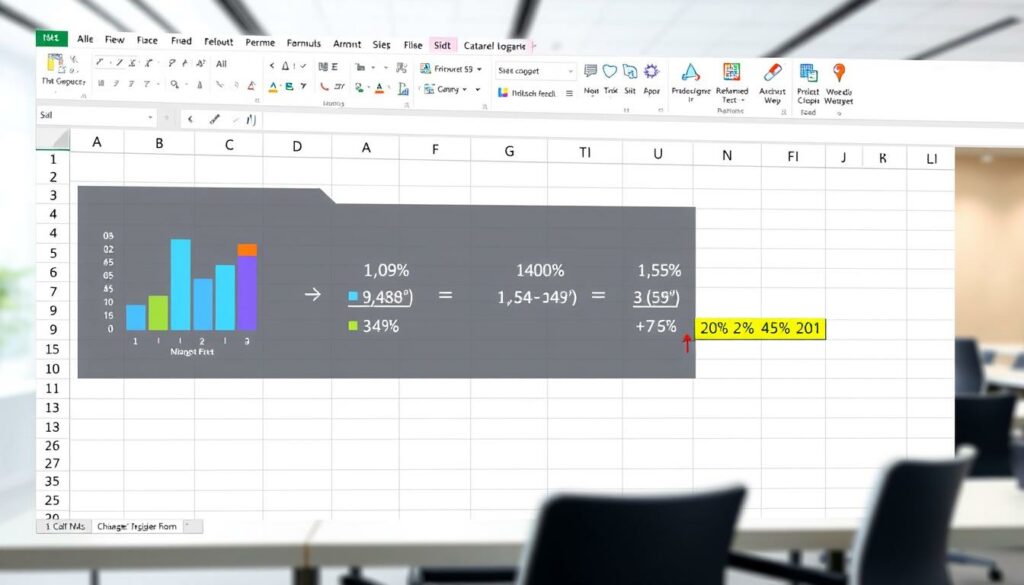The image size is (1024, 585).
Task: Click the yellow-underlined A font color icon
Action: [273, 87]
